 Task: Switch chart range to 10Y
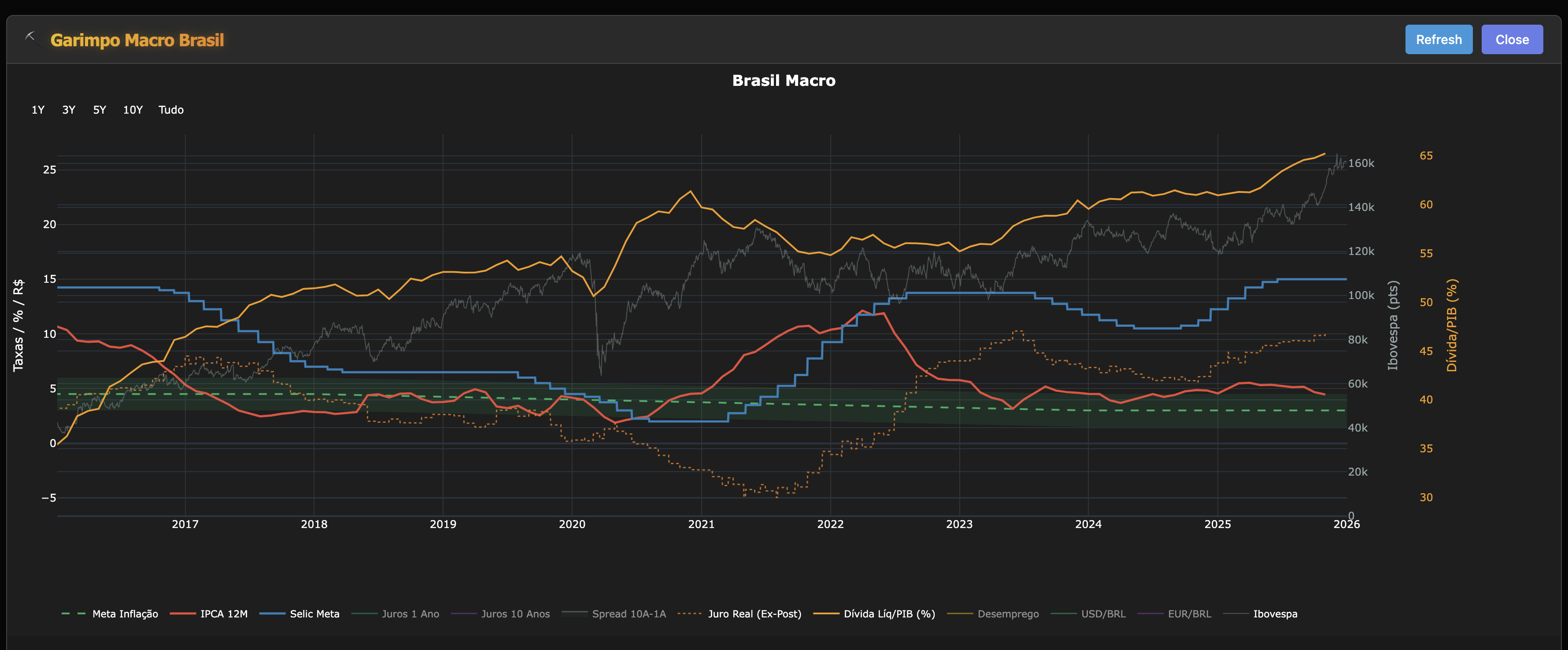pyautogui.click(x=133, y=110)
